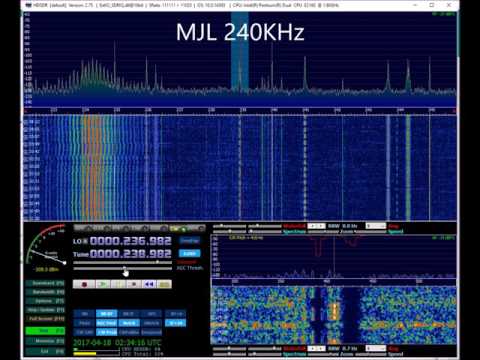Click the date and UTC time text
This screenshot has width=480, height=360.
tap(117, 343)
